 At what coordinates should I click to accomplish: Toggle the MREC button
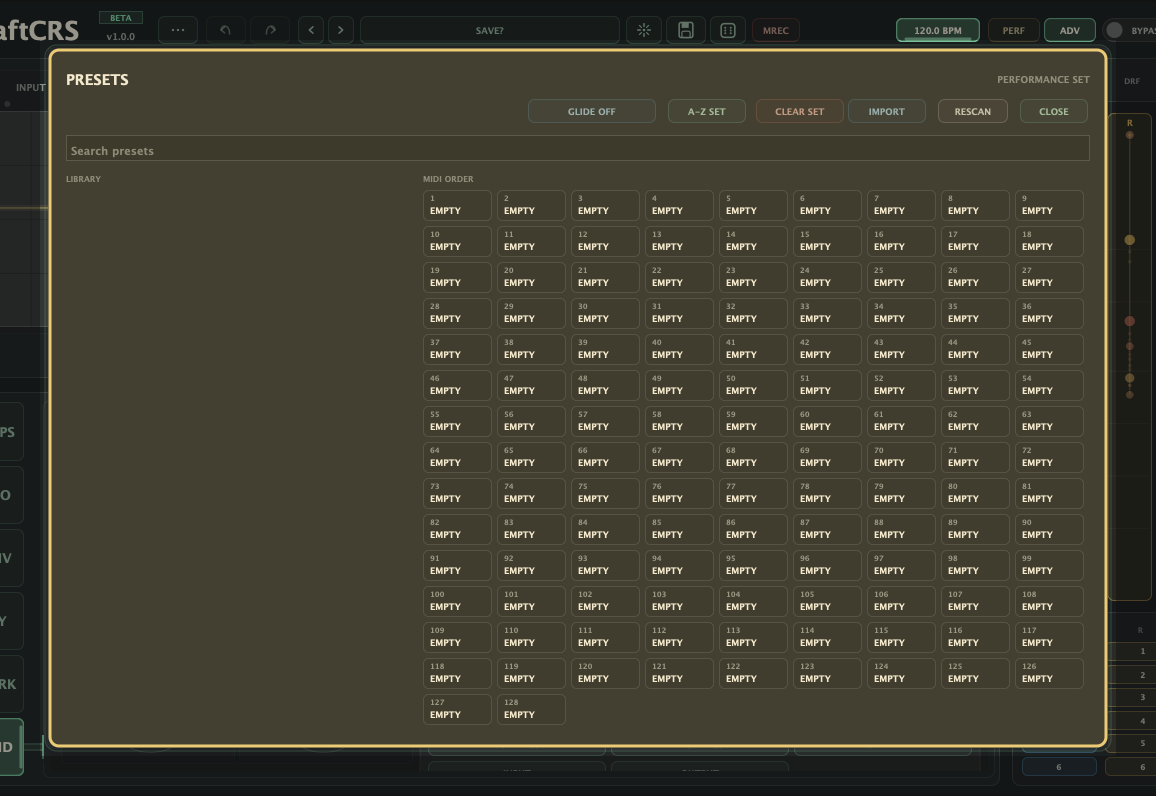[776, 30]
